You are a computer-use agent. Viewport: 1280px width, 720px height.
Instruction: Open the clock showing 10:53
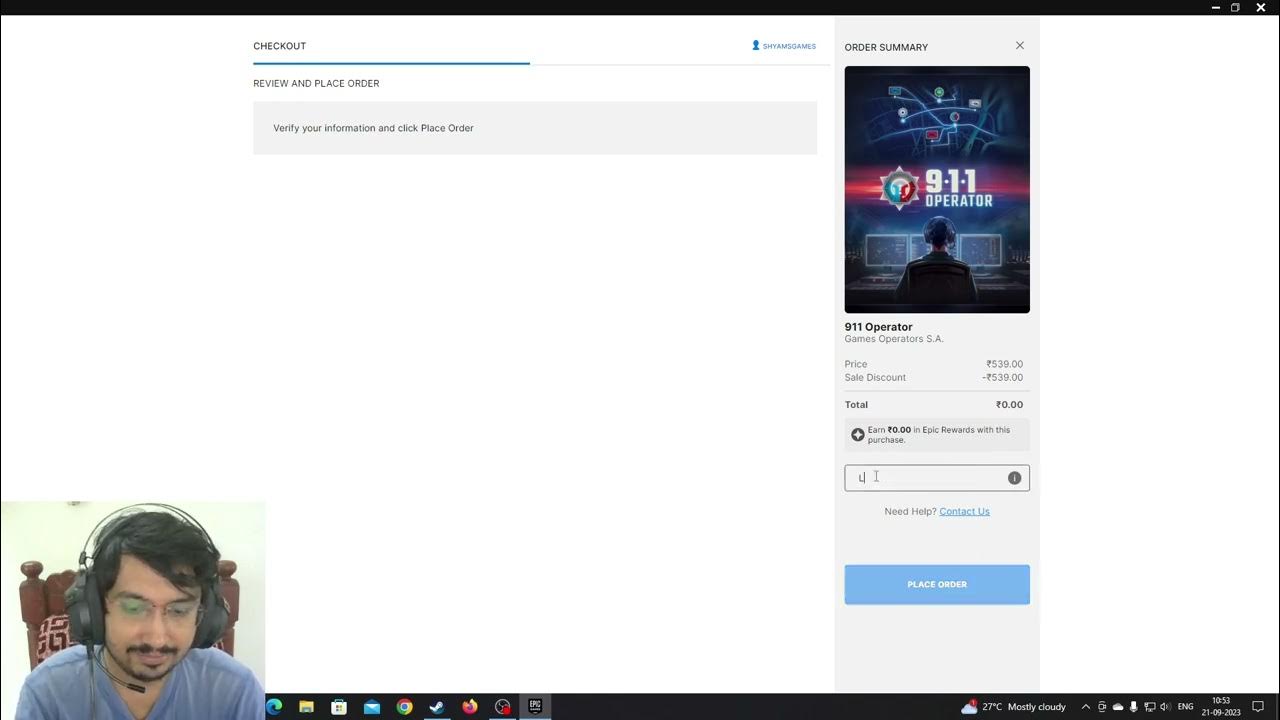1221,707
